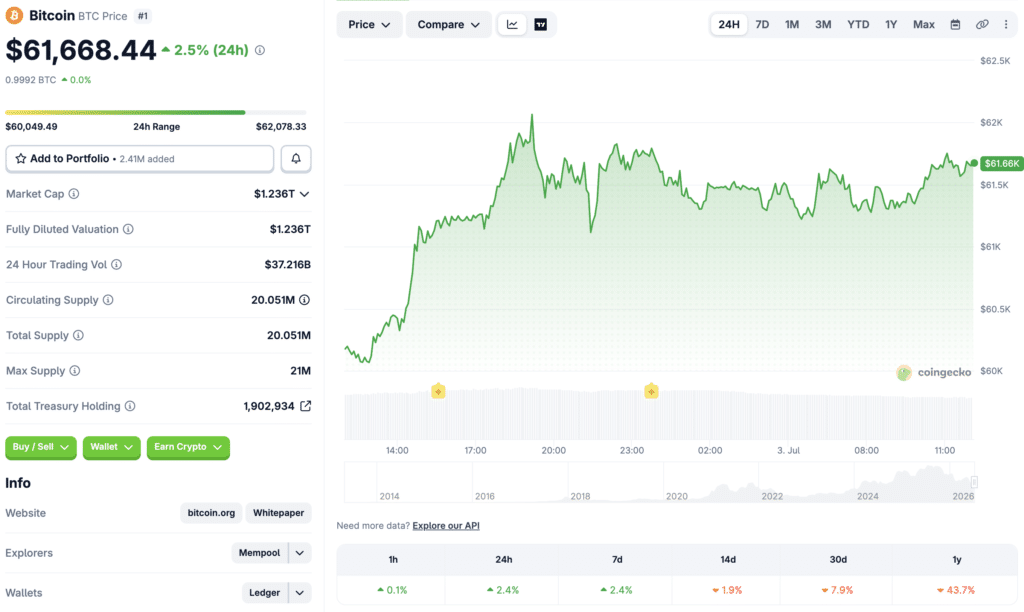Open the Earn Crypto dropdown
The image size is (1024, 612).
(188, 447)
